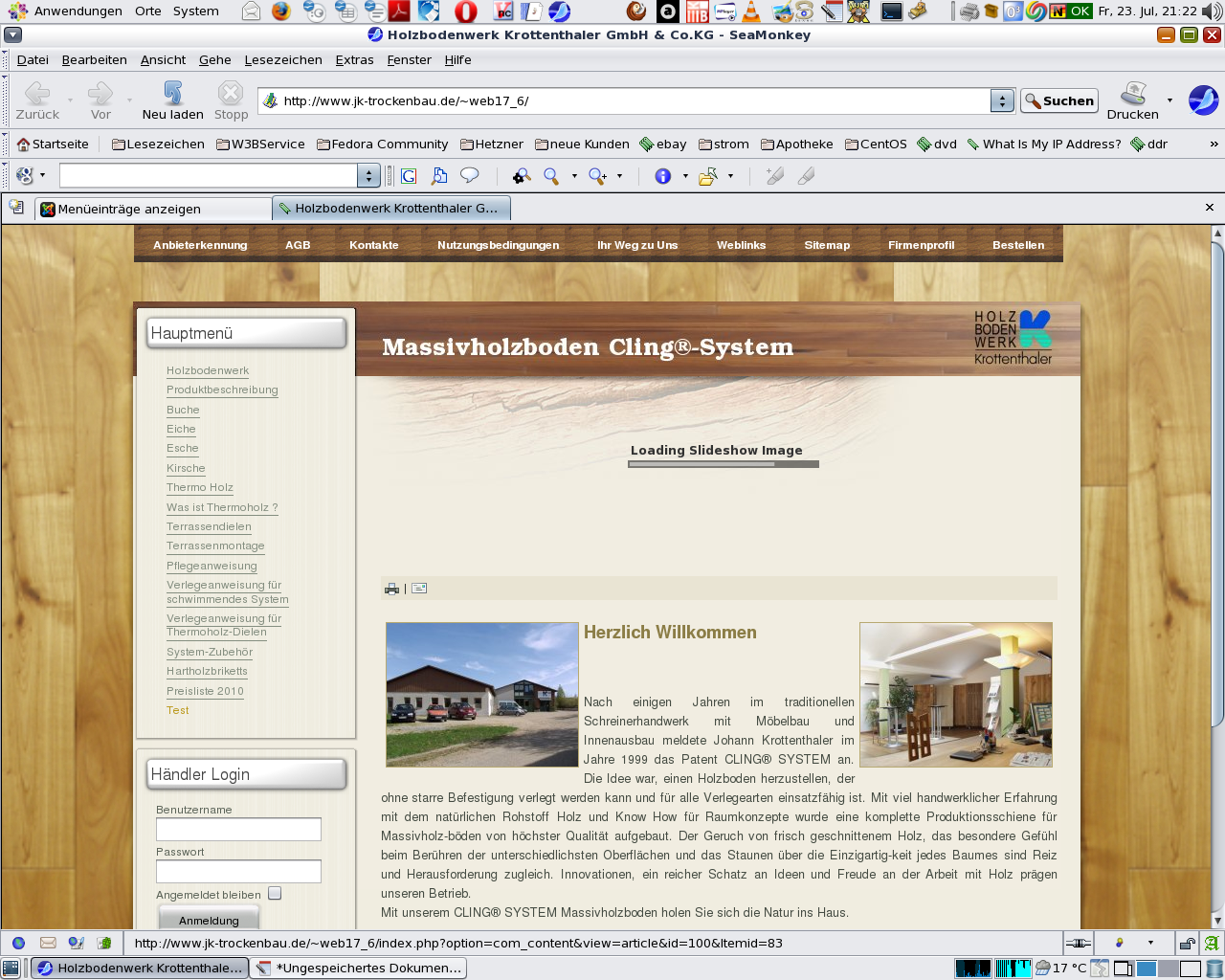This screenshot has height=980, width=1225.
Task: Click What Is My IP Address bookmark
Action: [1043, 145]
